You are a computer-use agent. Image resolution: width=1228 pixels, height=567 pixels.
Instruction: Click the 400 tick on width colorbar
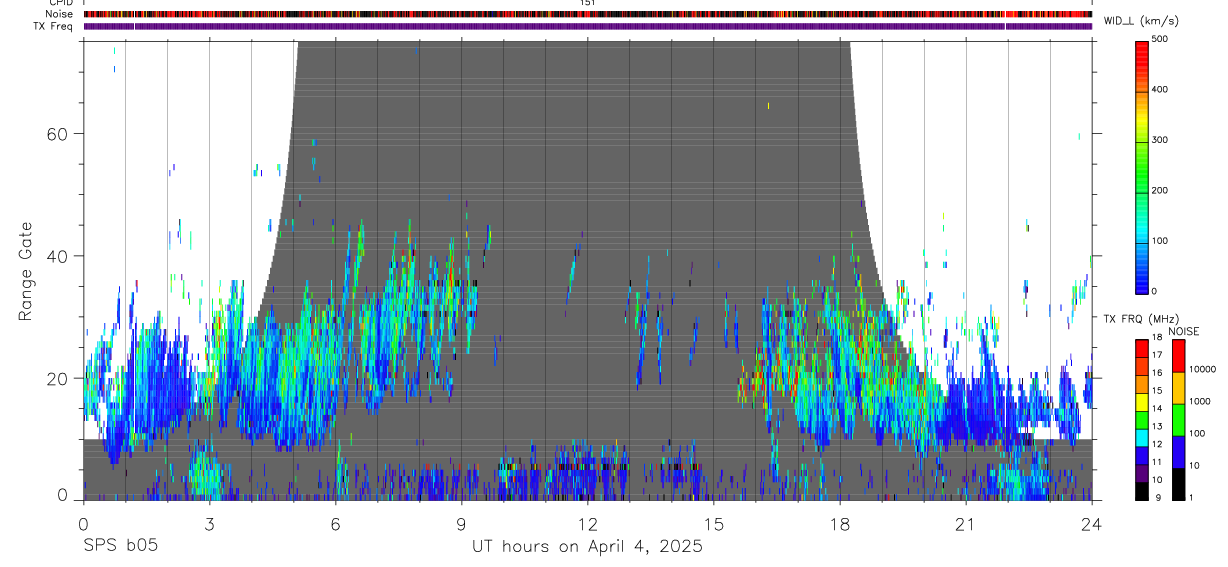coord(1160,90)
